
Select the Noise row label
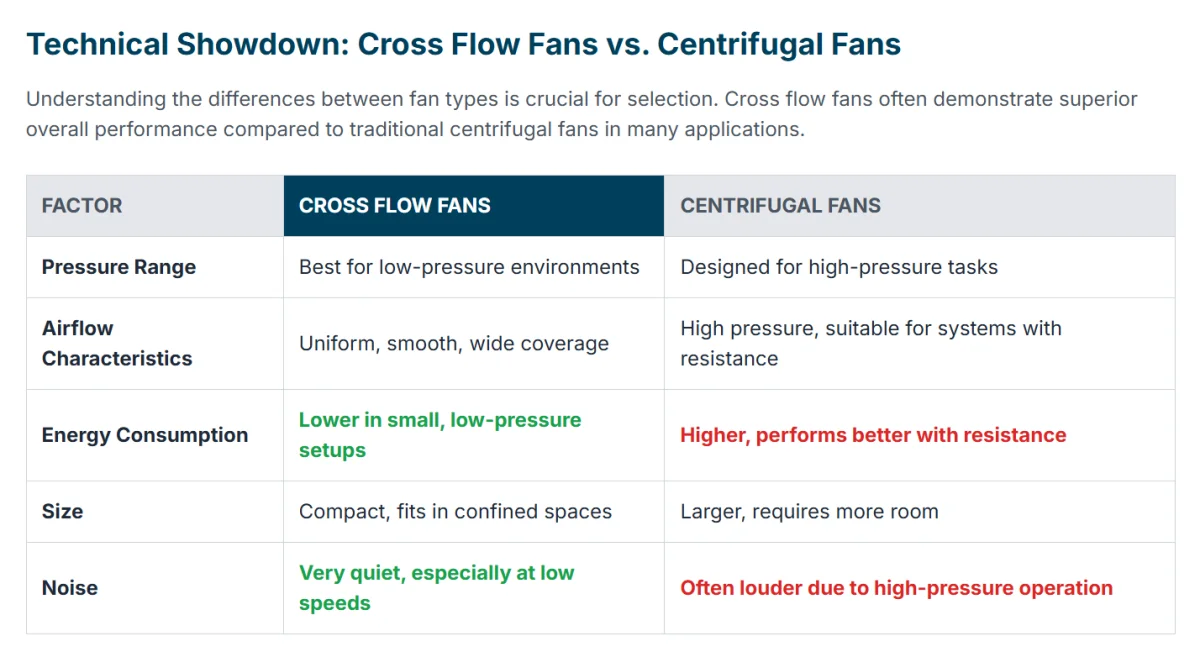pos(70,588)
